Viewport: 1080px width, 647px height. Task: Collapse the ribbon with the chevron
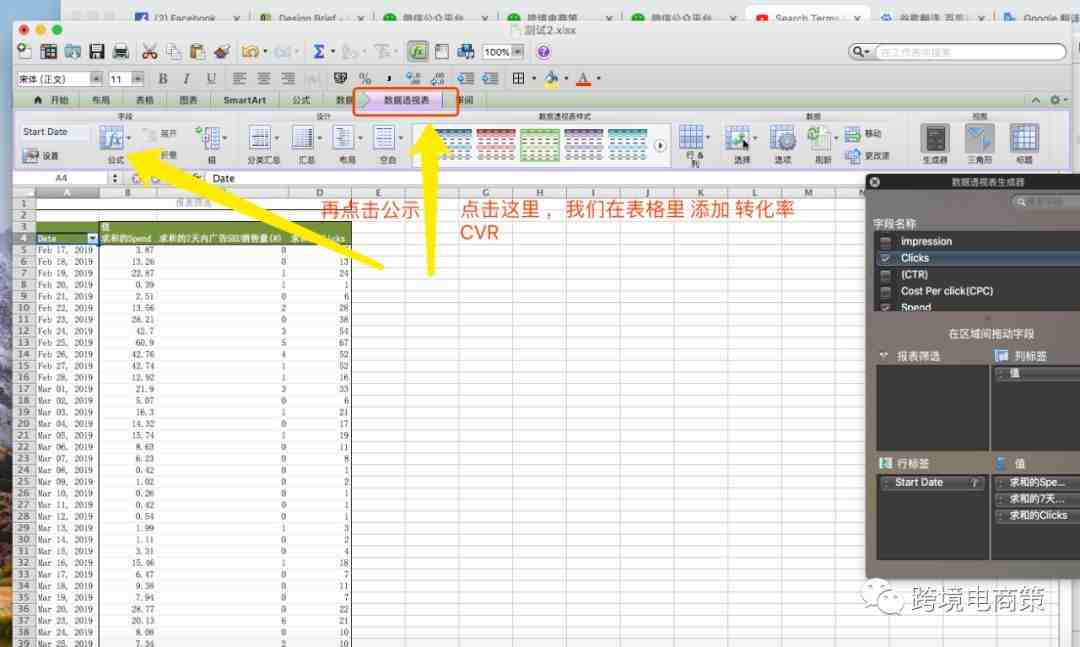(1035, 100)
